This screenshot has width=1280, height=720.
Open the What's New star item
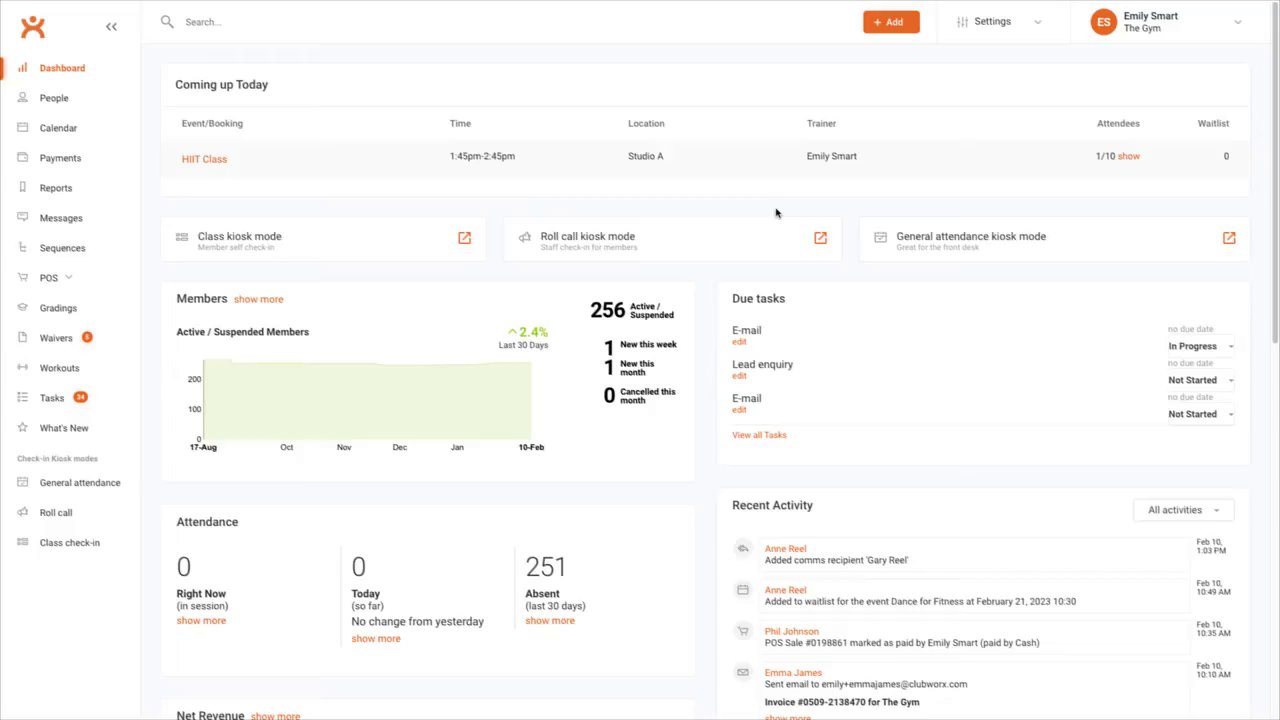click(x=64, y=428)
